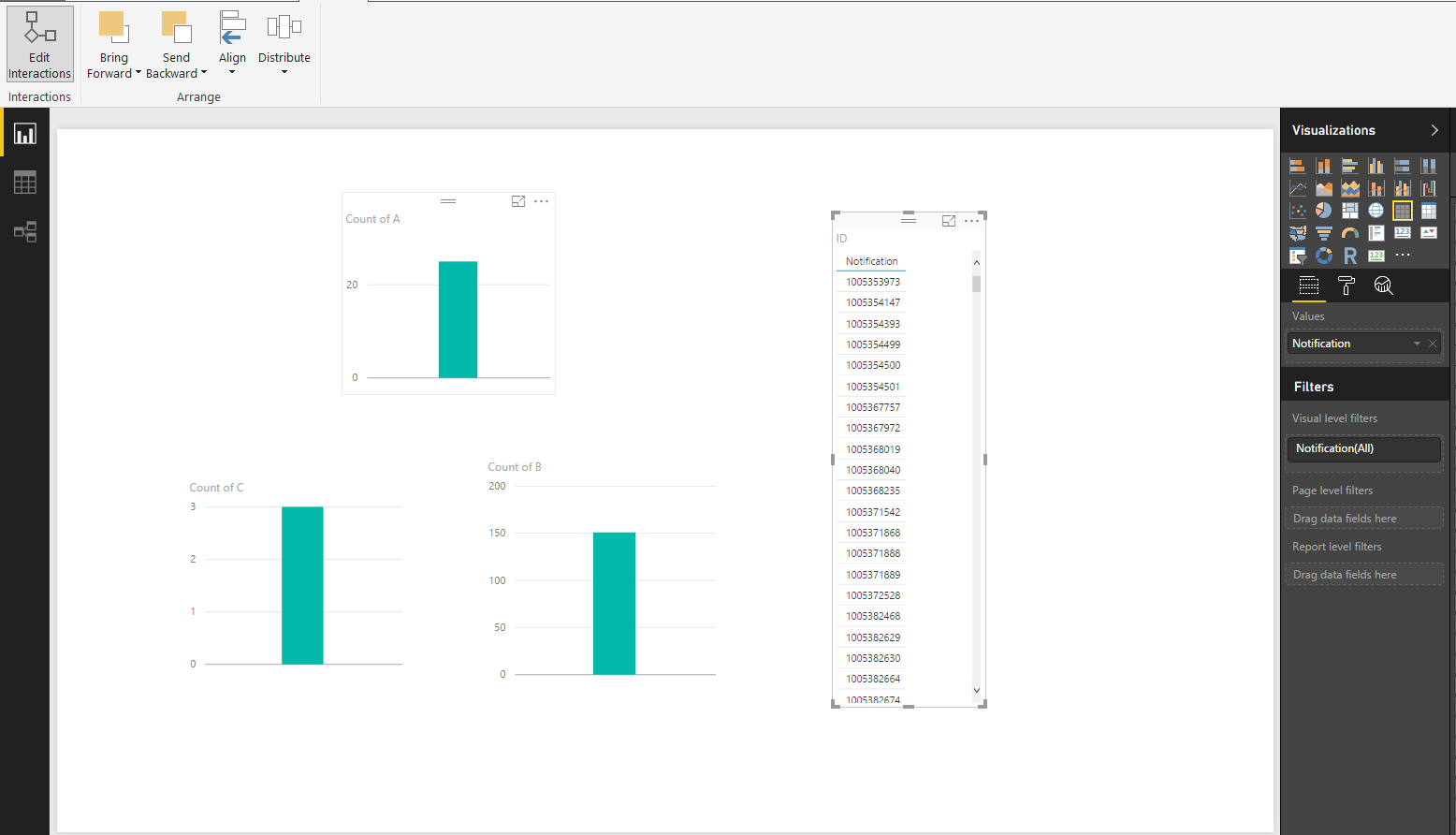Image resolution: width=1456 pixels, height=835 pixels.
Task: Choose the Line chart visualization
Action: click(1298, 188)
